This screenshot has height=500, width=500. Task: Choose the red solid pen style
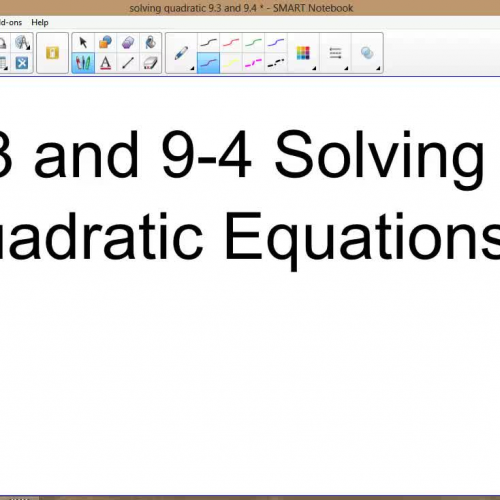tap(231, 43)
